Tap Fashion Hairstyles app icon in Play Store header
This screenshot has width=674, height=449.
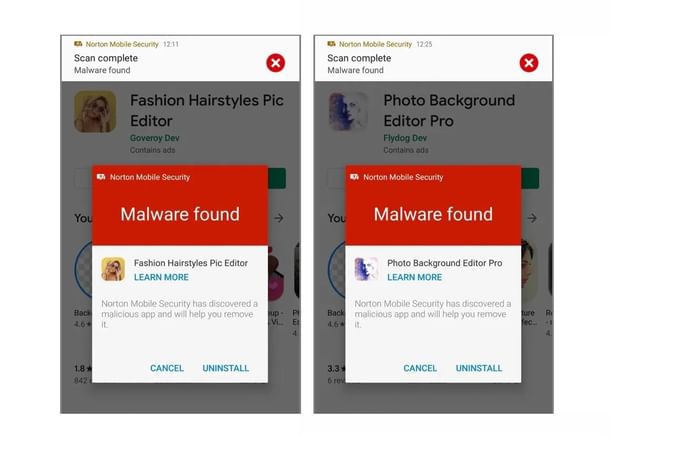point(95,111)
